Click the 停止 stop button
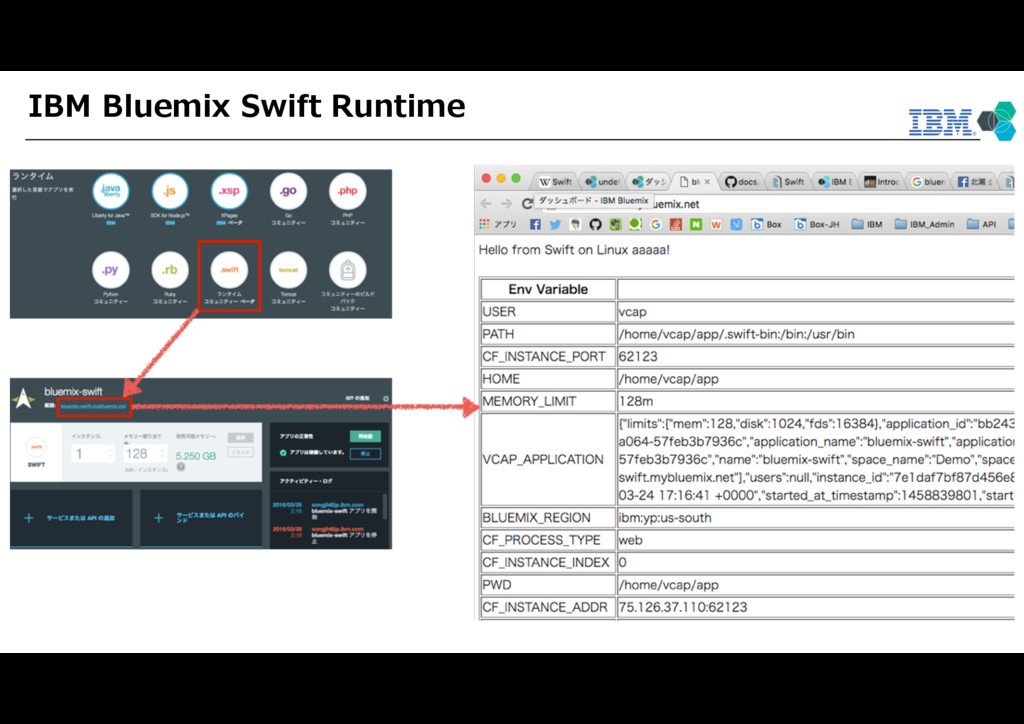Screen dimensions: 1024x724 (x=365, y=454)
